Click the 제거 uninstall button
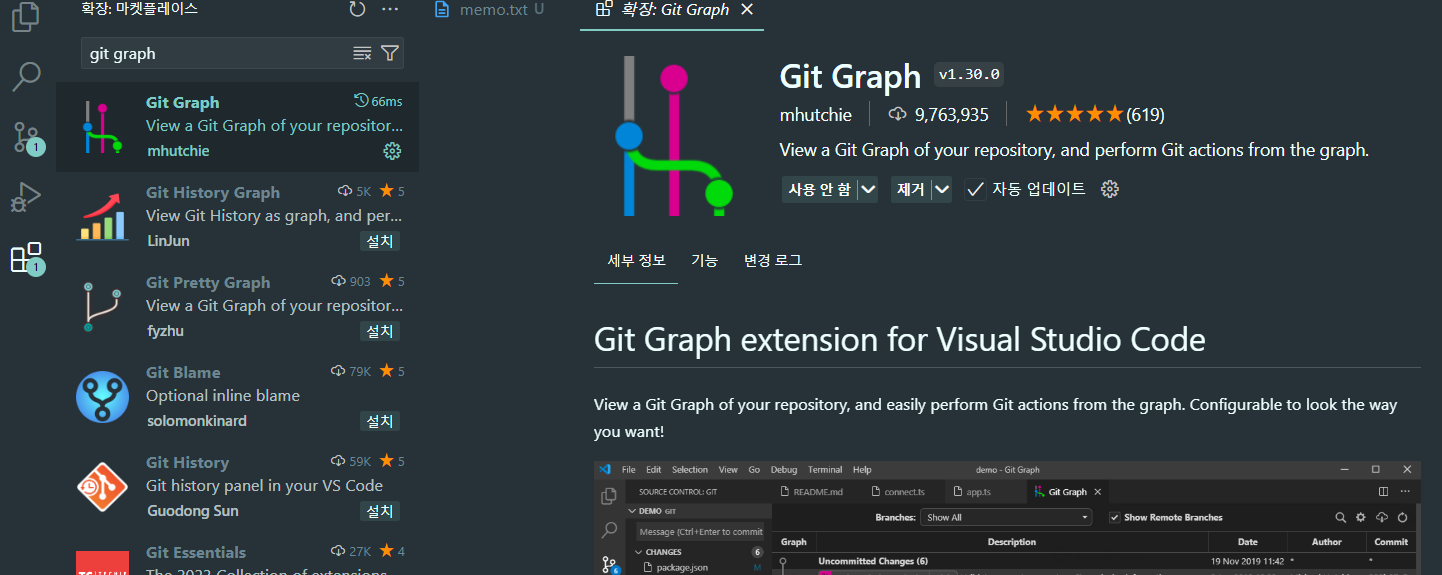Screen dimensions: 1442x575 (910, 189)
